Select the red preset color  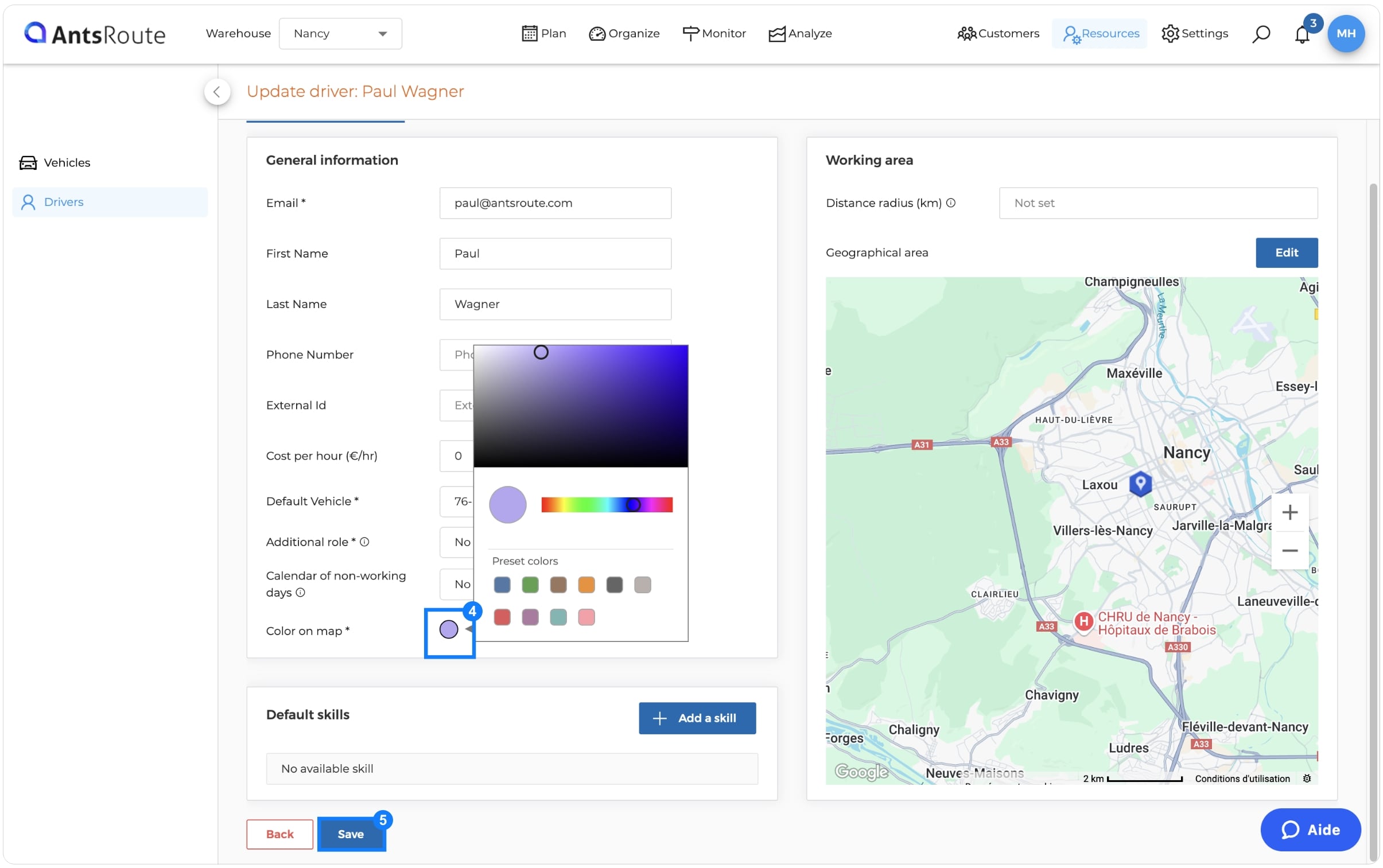(502, 617)
